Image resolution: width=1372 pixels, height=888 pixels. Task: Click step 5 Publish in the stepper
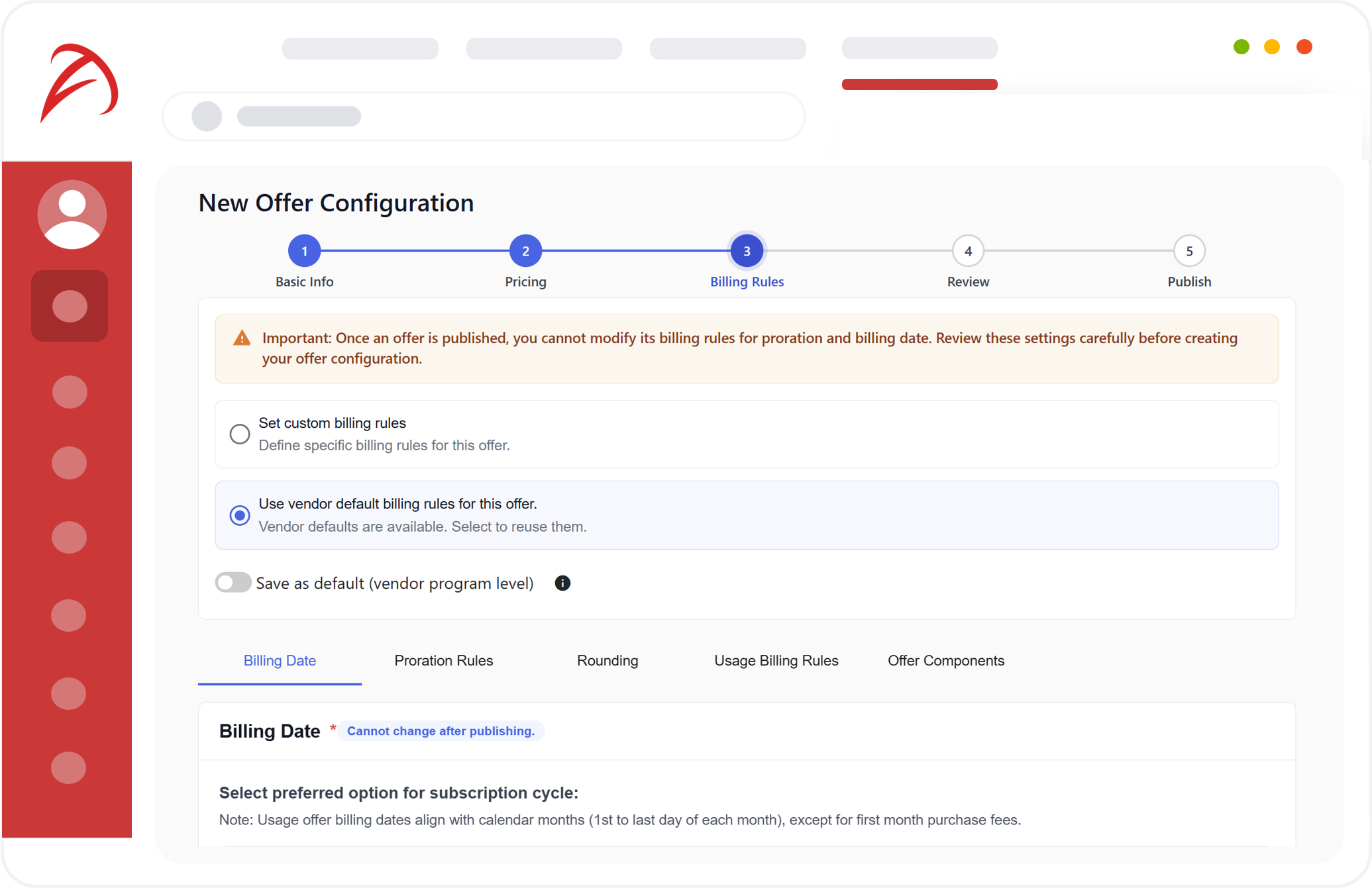coord(1188,250)
